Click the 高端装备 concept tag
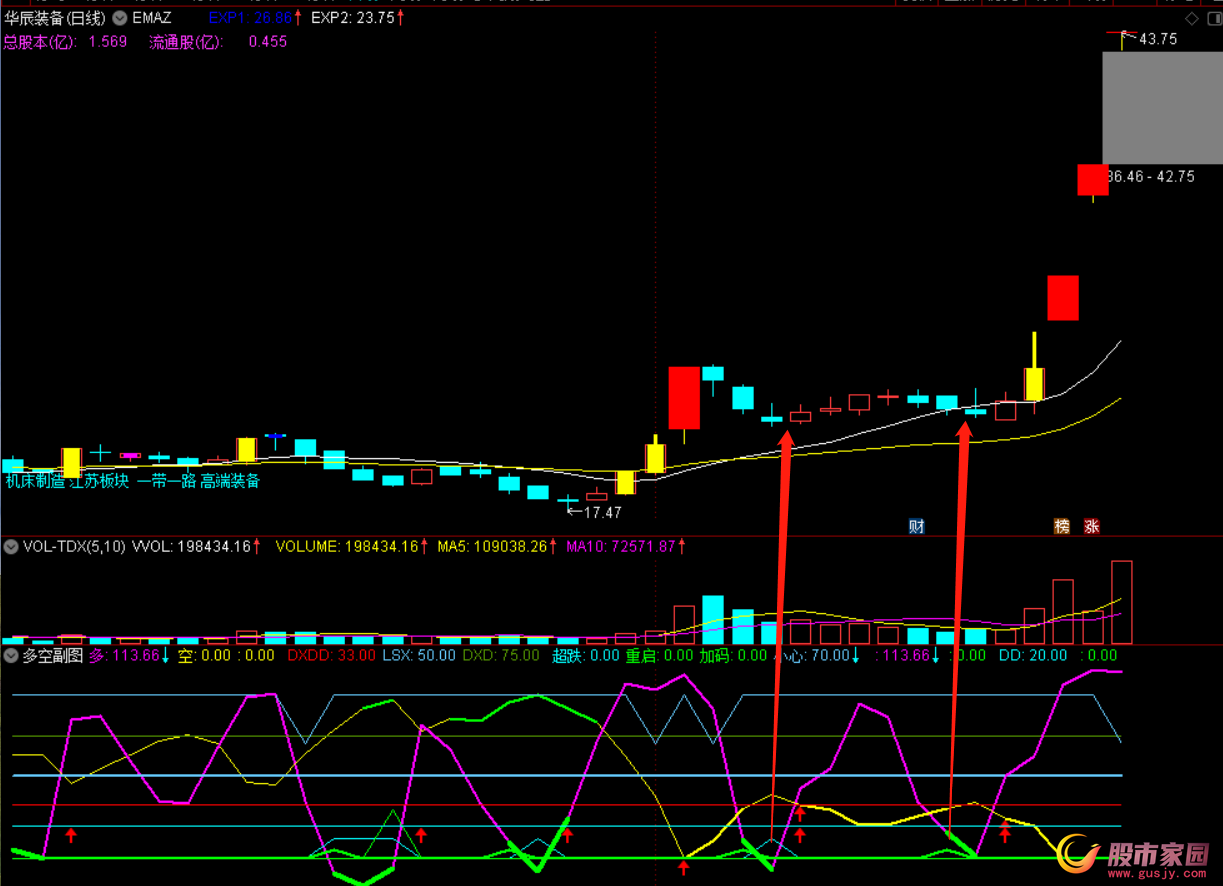Viewport: 1223px width, 886px height. tap(230, 481)
